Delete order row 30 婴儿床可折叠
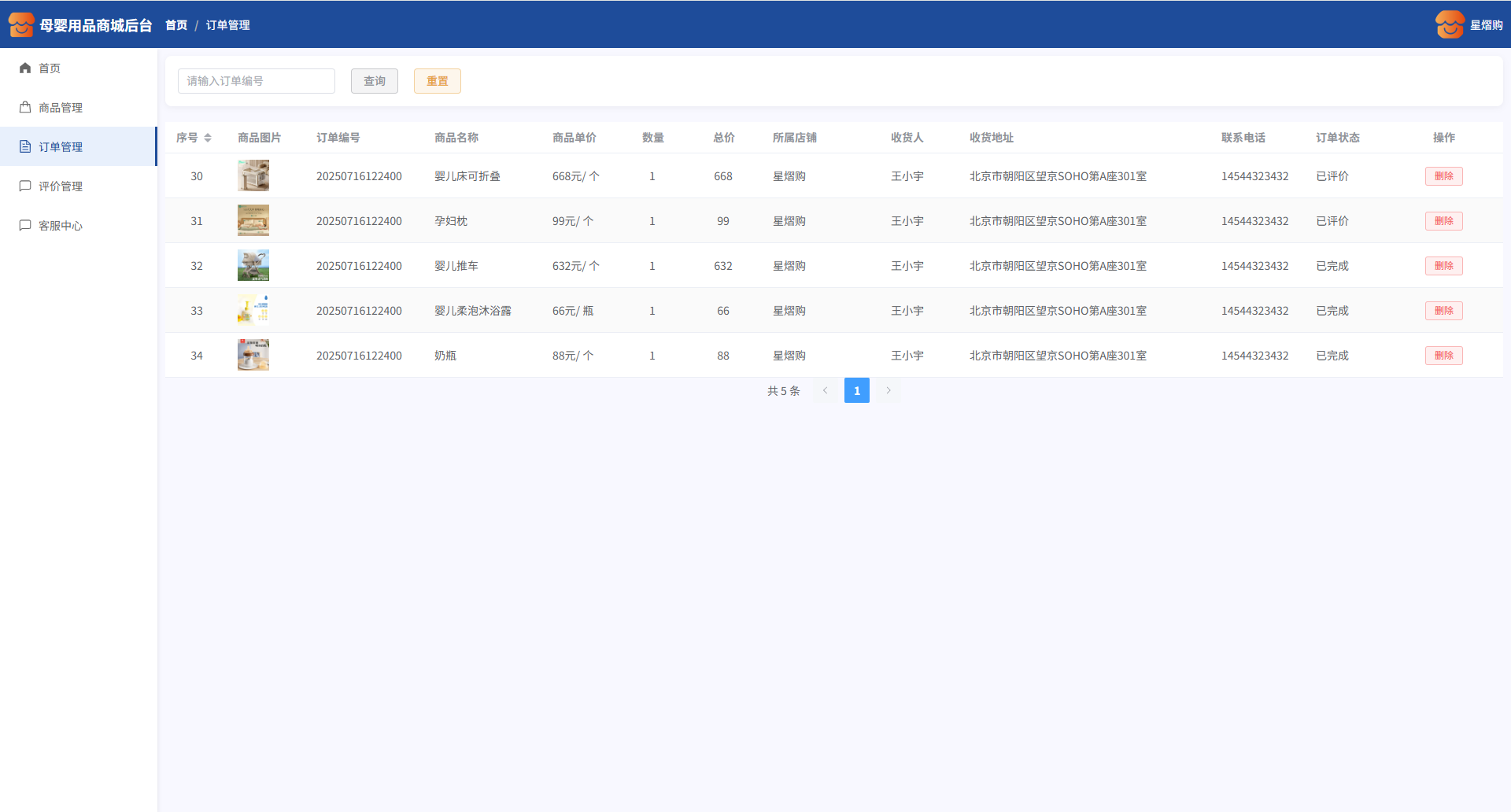The height and width of the screenshot is (812, 1511). click(1443, 176)
